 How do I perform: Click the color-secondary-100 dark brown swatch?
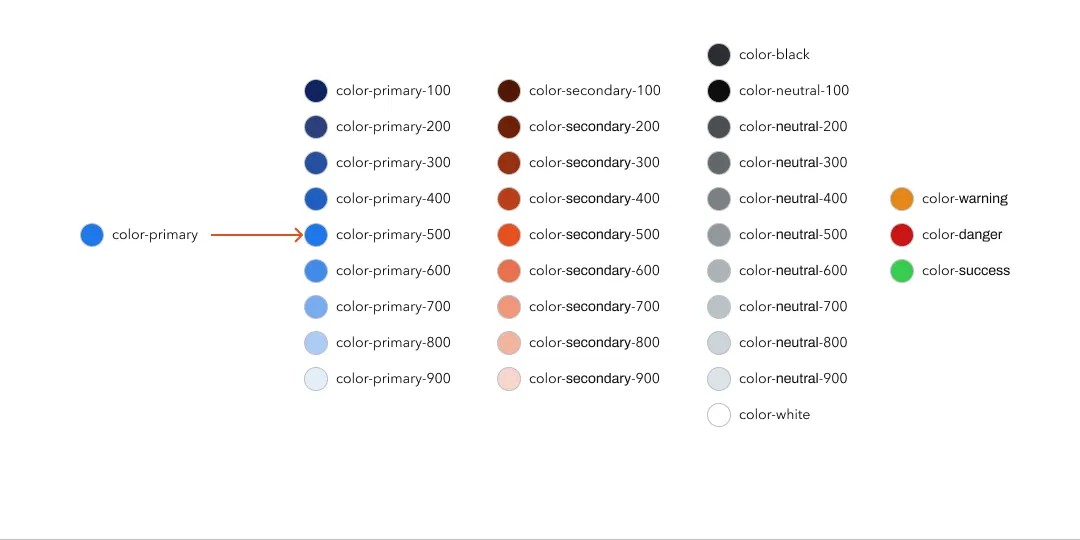(509, 91)
